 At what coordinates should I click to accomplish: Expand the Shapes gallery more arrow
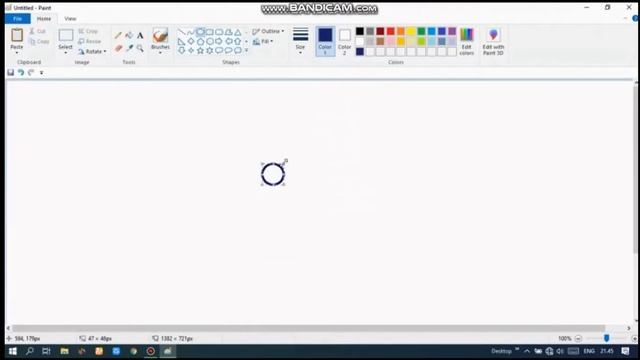pos(246,51)
